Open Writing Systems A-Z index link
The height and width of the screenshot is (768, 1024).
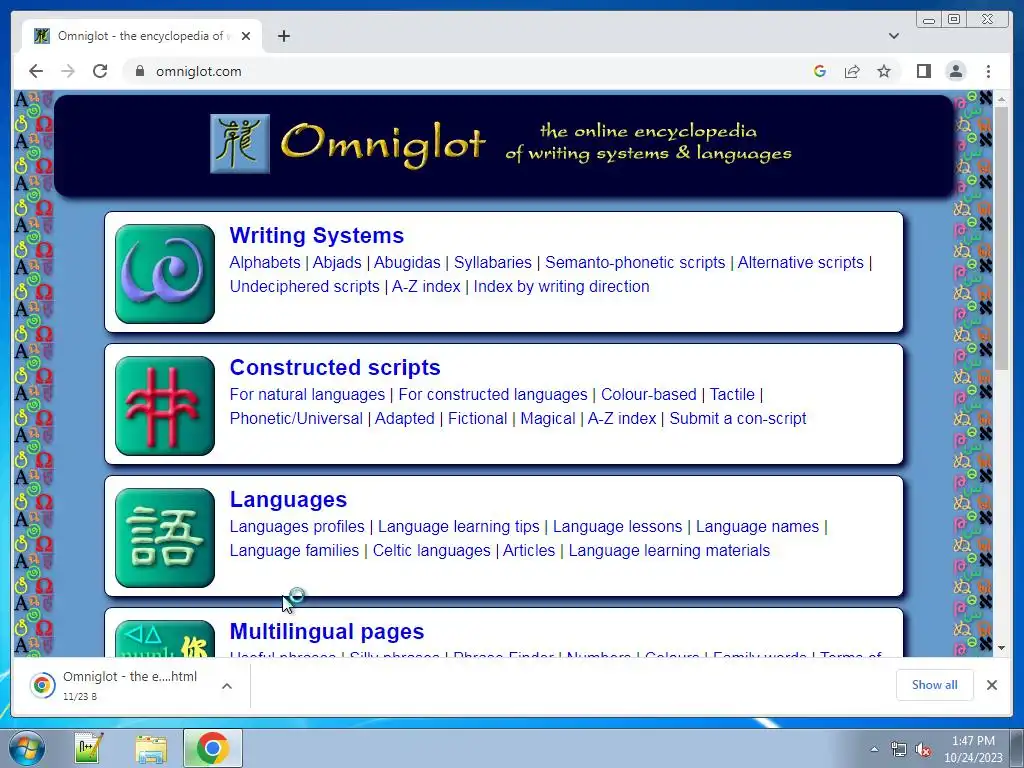point(426,287)
